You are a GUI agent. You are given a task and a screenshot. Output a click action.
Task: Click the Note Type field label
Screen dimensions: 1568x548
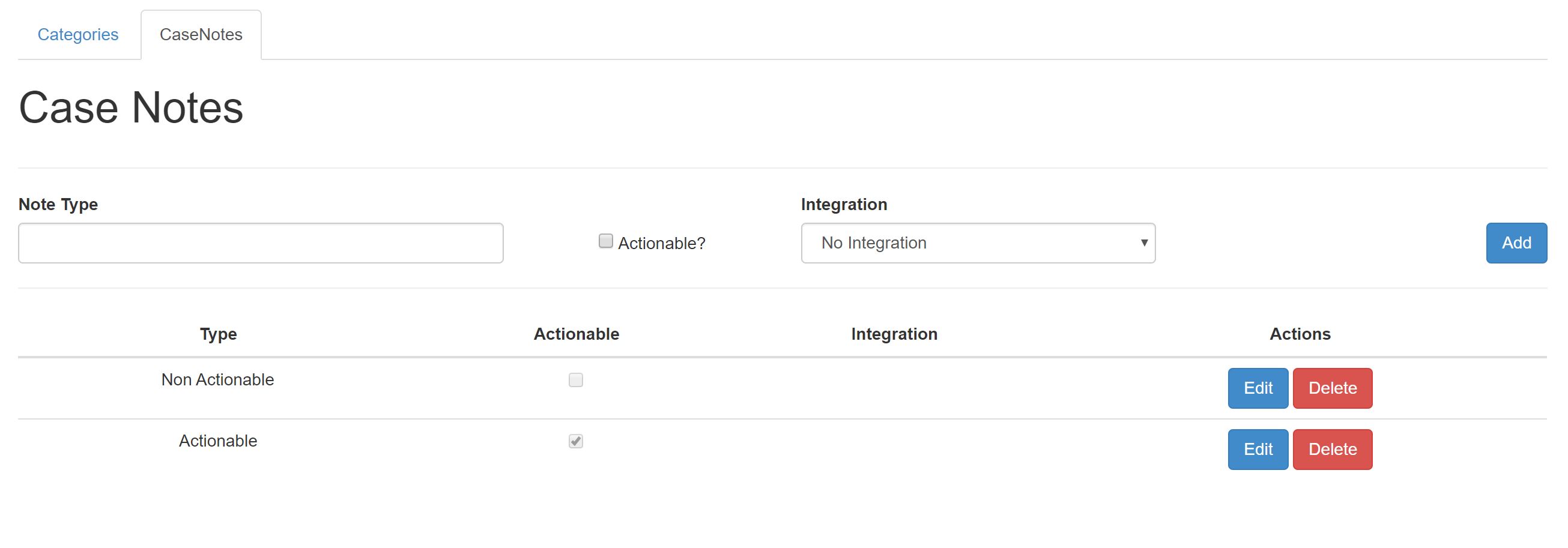(58, 204)
